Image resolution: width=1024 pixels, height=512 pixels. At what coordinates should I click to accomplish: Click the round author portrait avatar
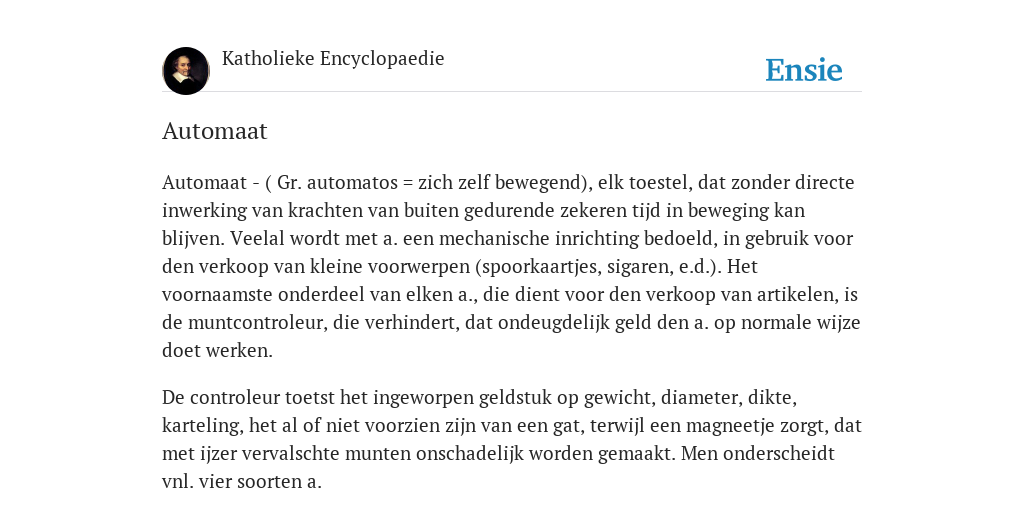pos(186,71)
